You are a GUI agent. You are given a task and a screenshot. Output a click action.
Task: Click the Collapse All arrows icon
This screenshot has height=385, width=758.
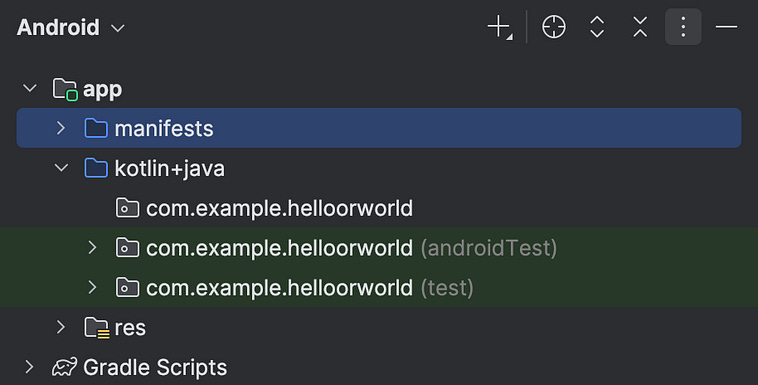click(x=640, y=27)
